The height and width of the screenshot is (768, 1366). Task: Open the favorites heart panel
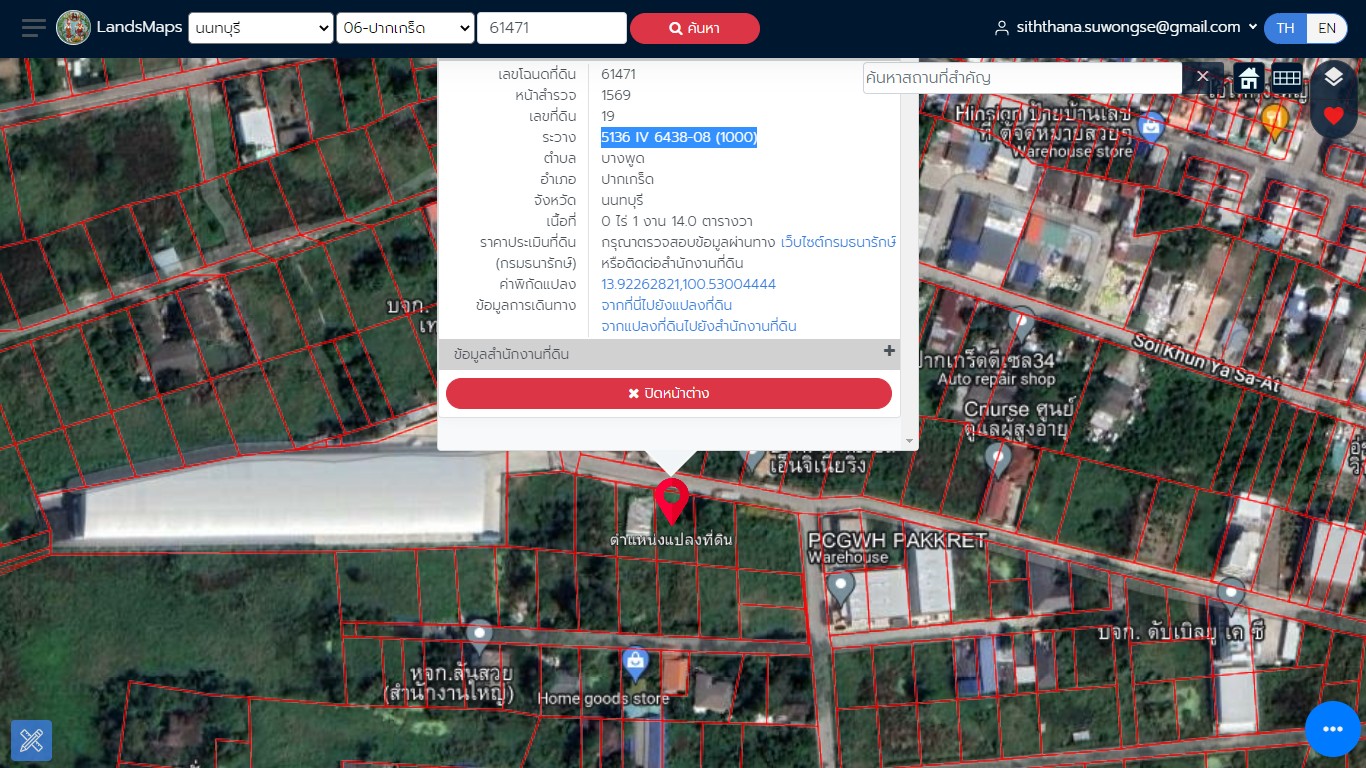1332,115
